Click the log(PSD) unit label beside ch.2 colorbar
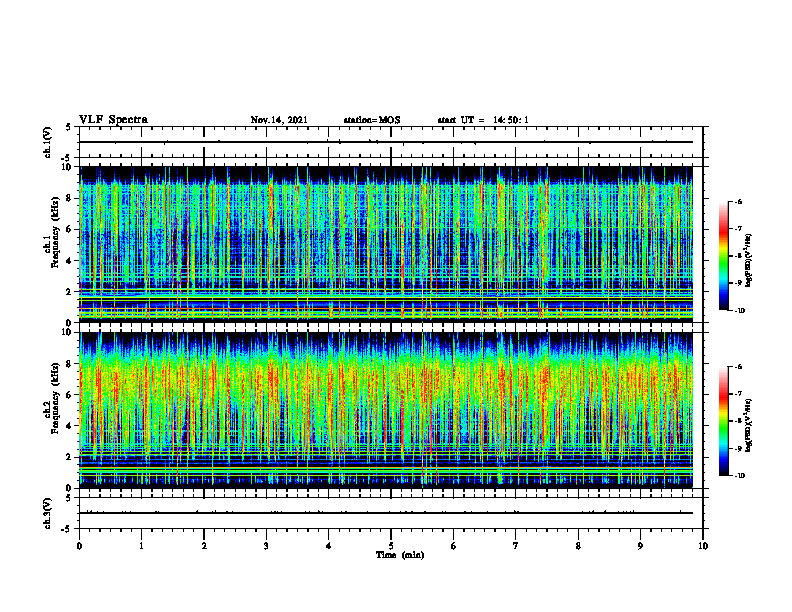This screenshot has width=792, height=612. pos(749,425)
